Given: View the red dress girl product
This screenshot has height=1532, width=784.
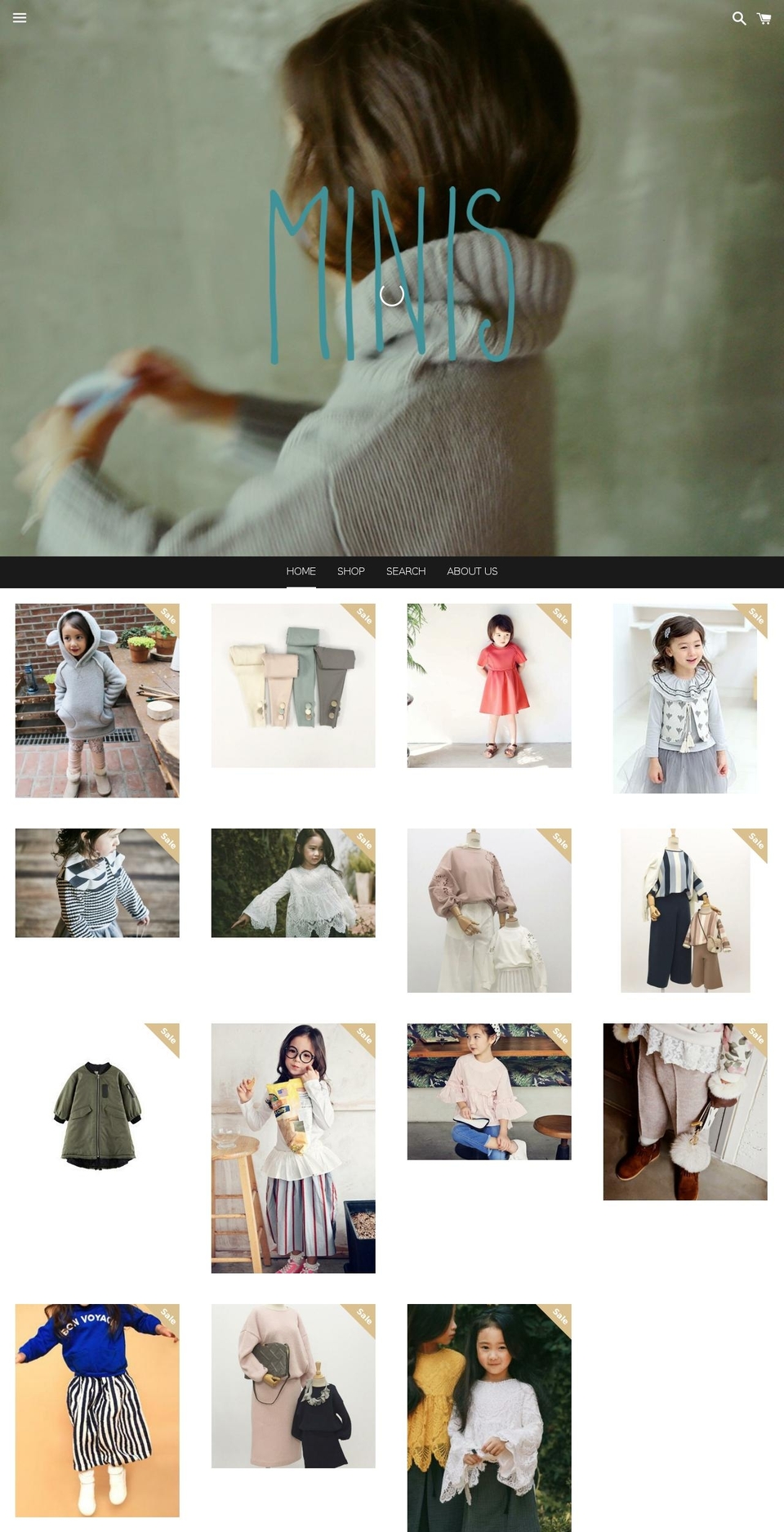Looking at the screenshot, I should pos(489,686).
